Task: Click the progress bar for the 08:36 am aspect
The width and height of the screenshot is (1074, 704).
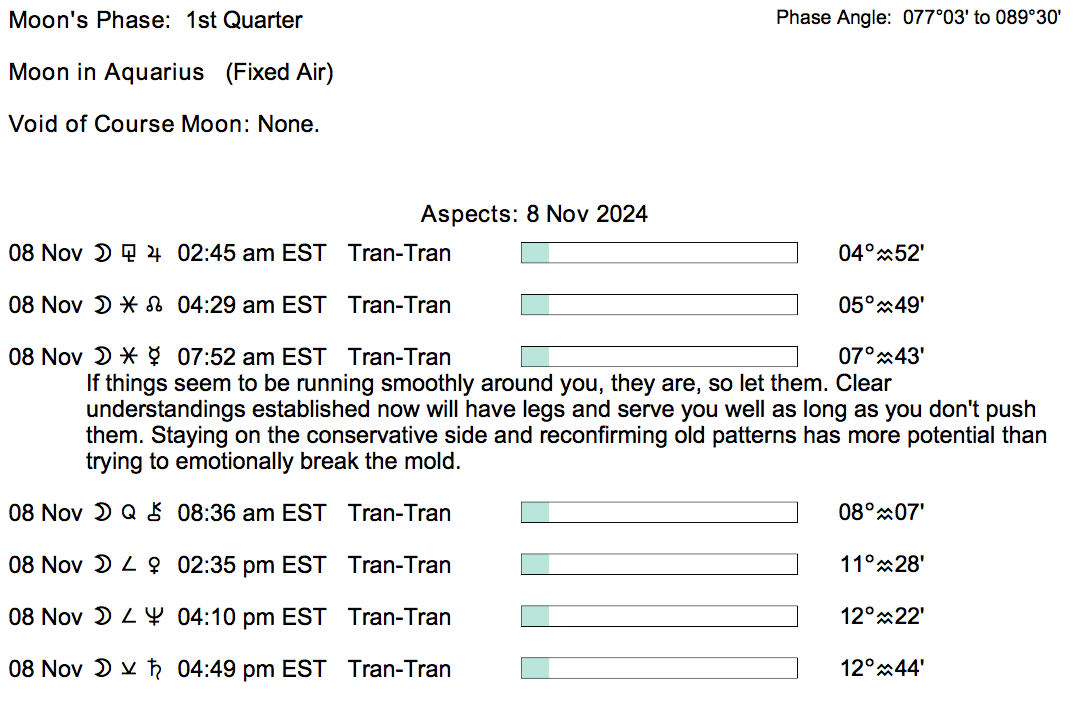Action: 659,513
